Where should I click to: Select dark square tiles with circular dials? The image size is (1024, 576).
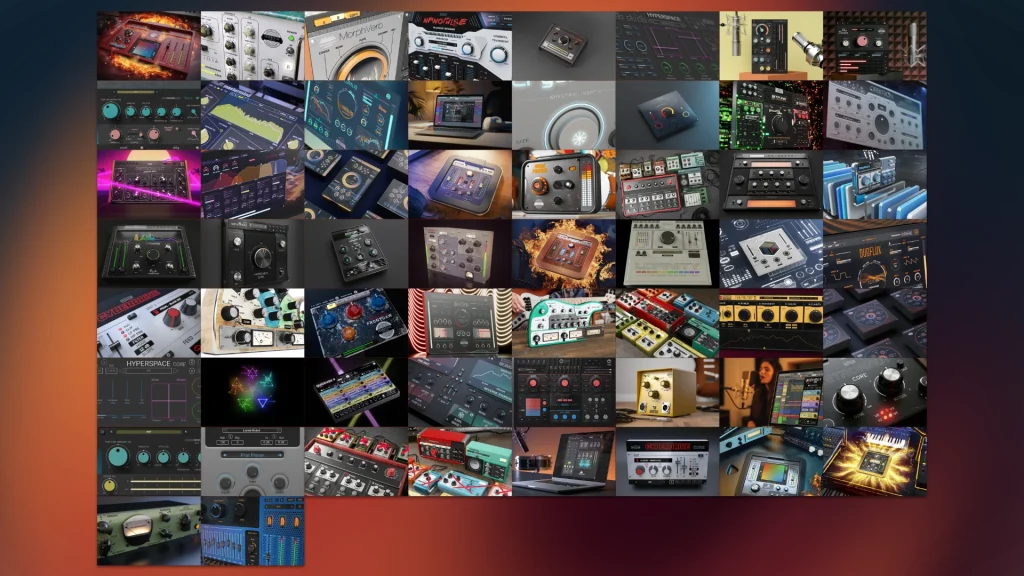(875, 323)
